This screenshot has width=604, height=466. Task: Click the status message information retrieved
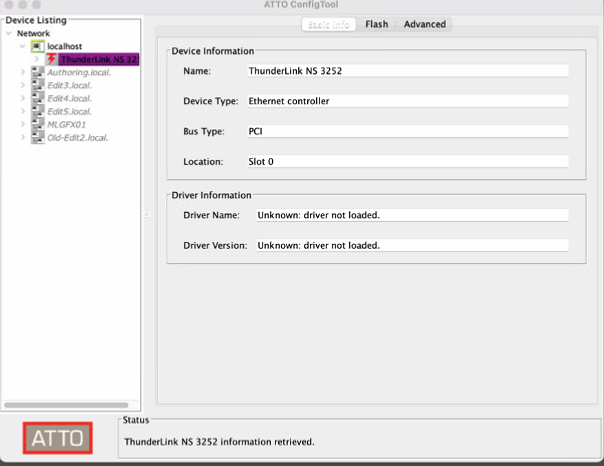[219, 442]
